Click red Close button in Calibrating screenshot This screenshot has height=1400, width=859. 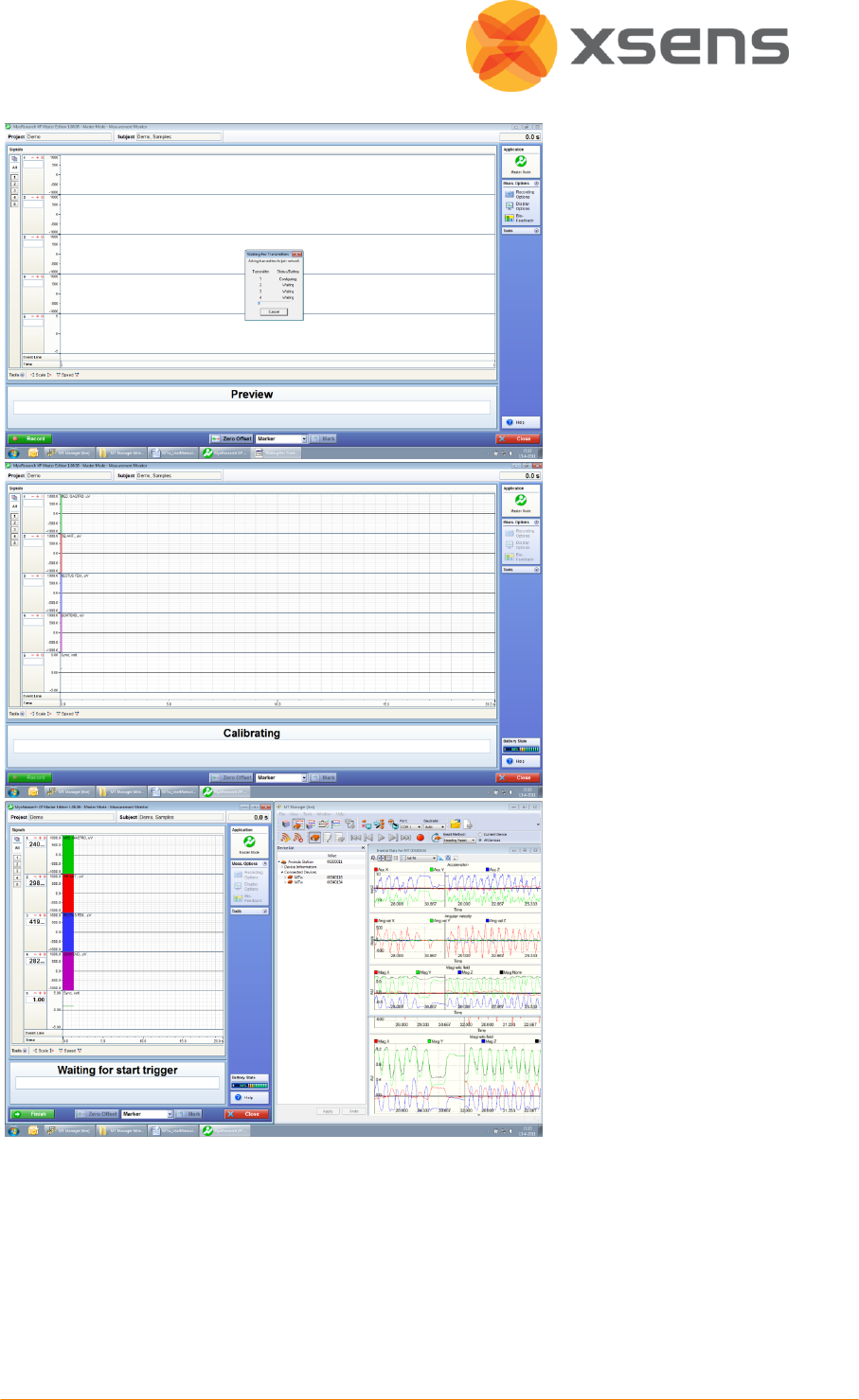[x=519, y=778]
